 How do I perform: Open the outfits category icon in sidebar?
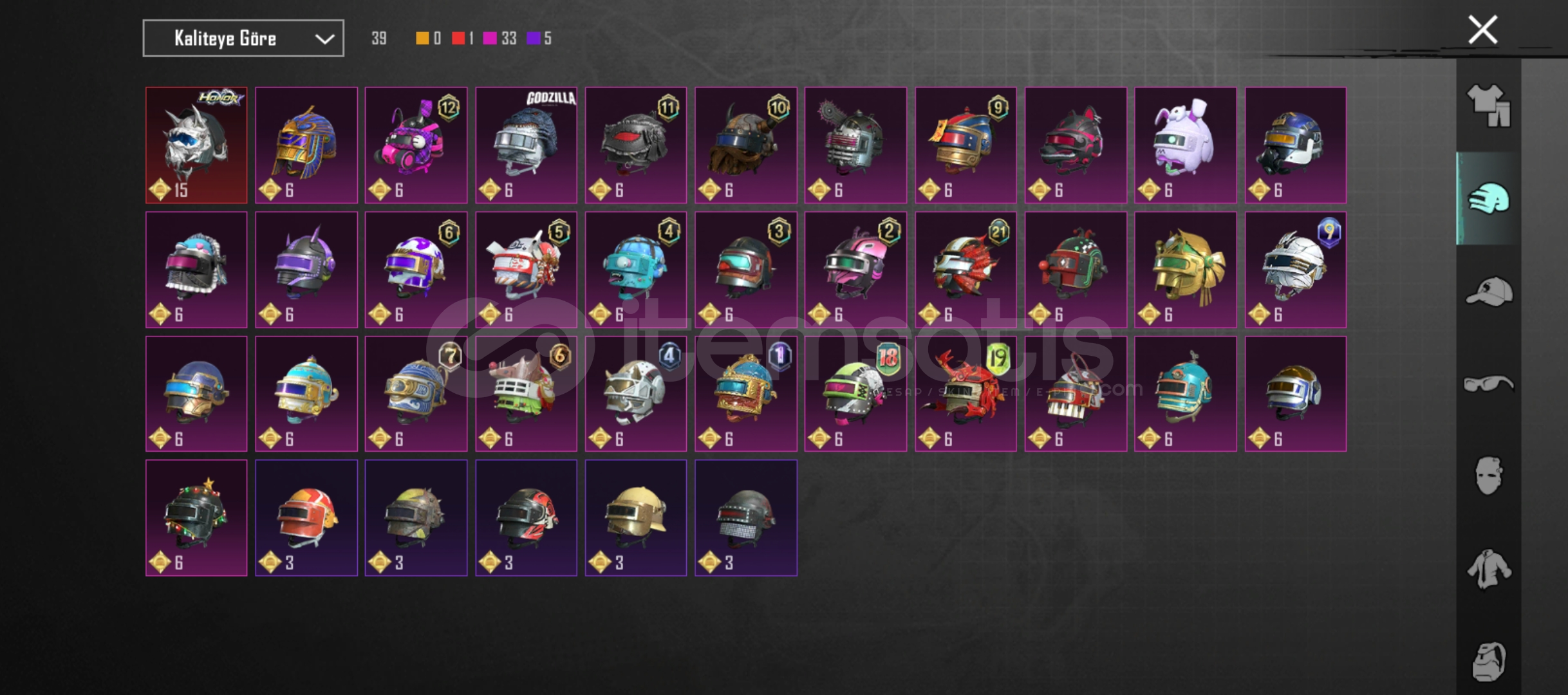click(1489, 106)
